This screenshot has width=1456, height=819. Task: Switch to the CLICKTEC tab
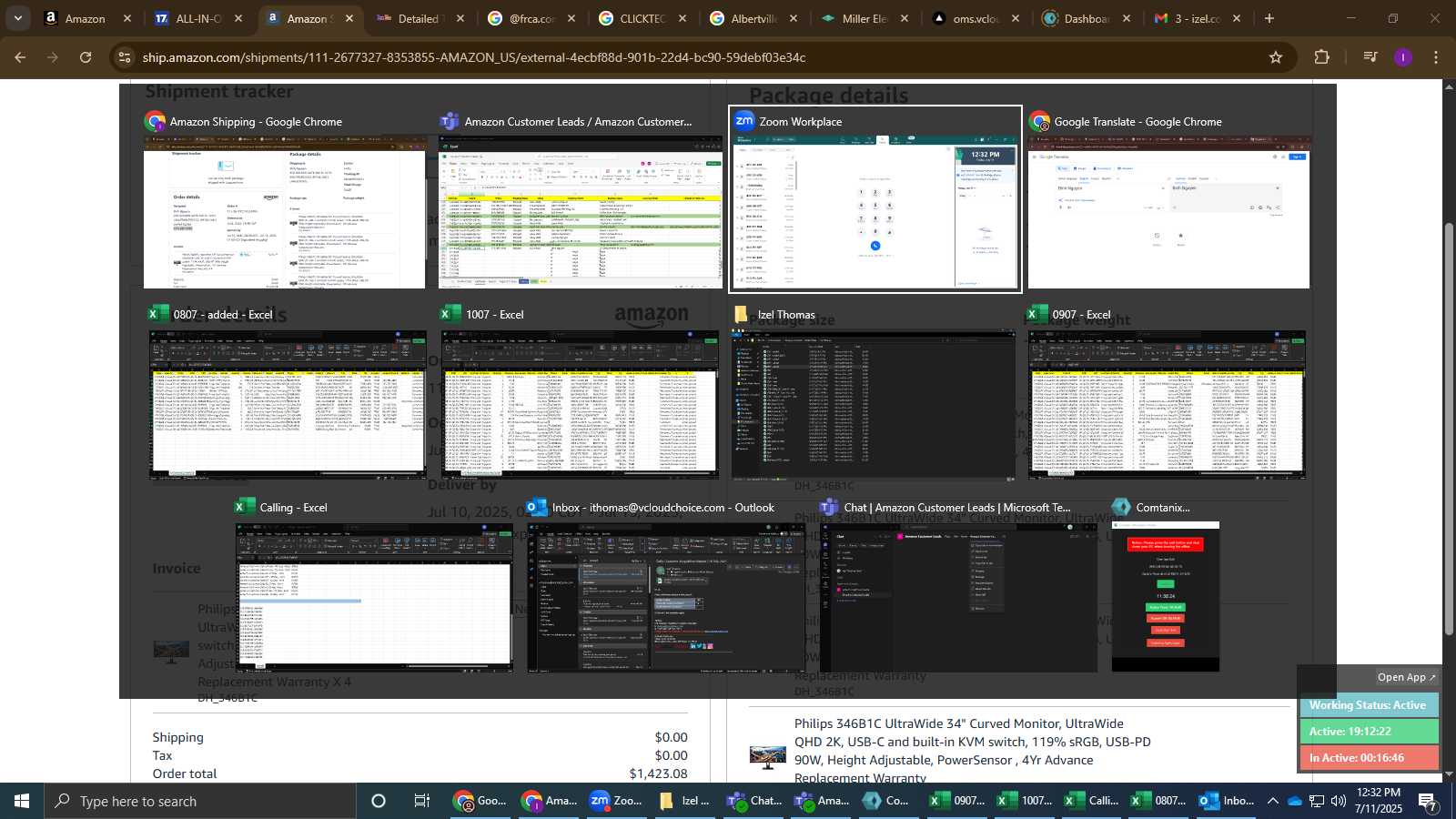tap(642, 18)
